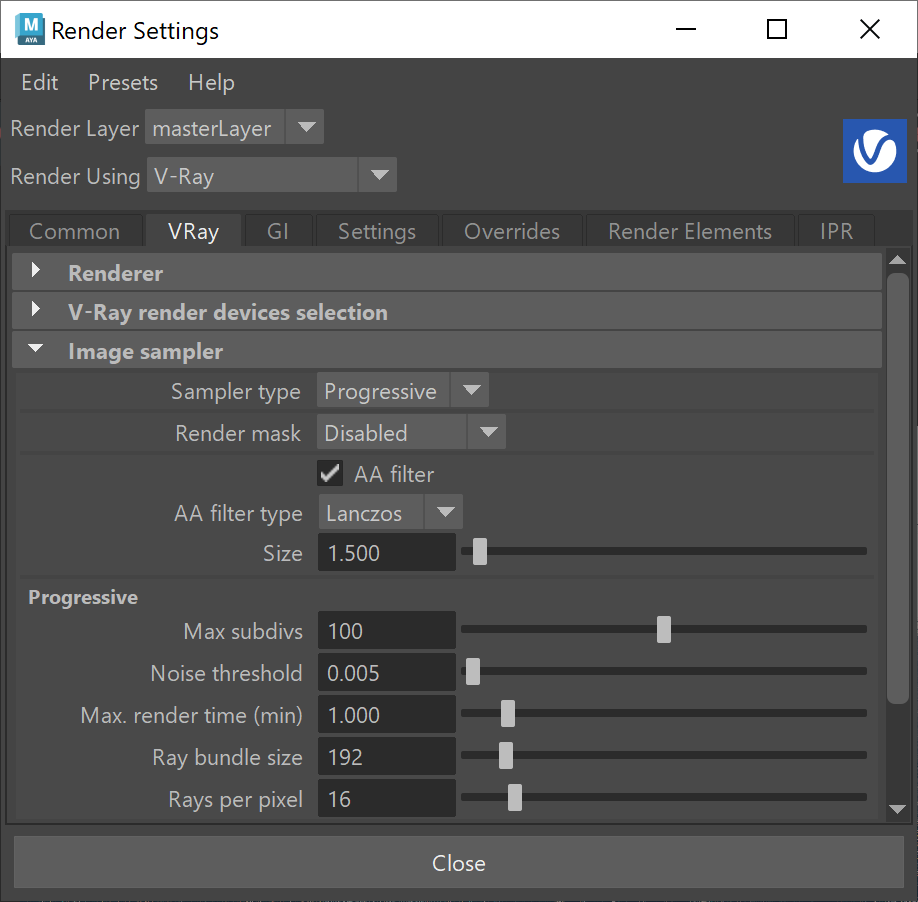Screen dimensions: 918x902
Task: Click the Ray bundle size value field
Action: click(387, 757)
